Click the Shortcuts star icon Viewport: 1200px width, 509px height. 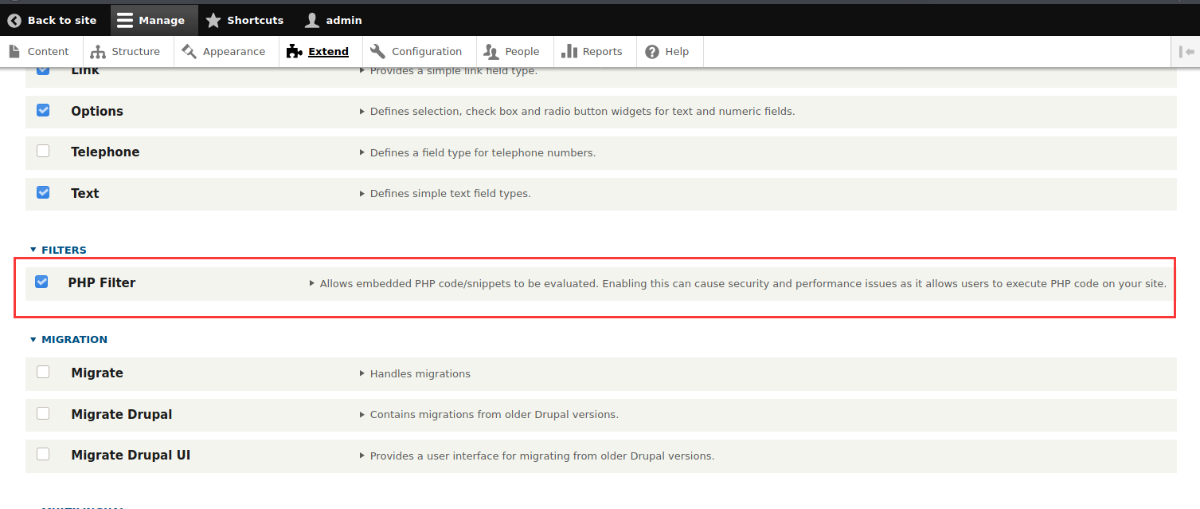tap(213, 20)
